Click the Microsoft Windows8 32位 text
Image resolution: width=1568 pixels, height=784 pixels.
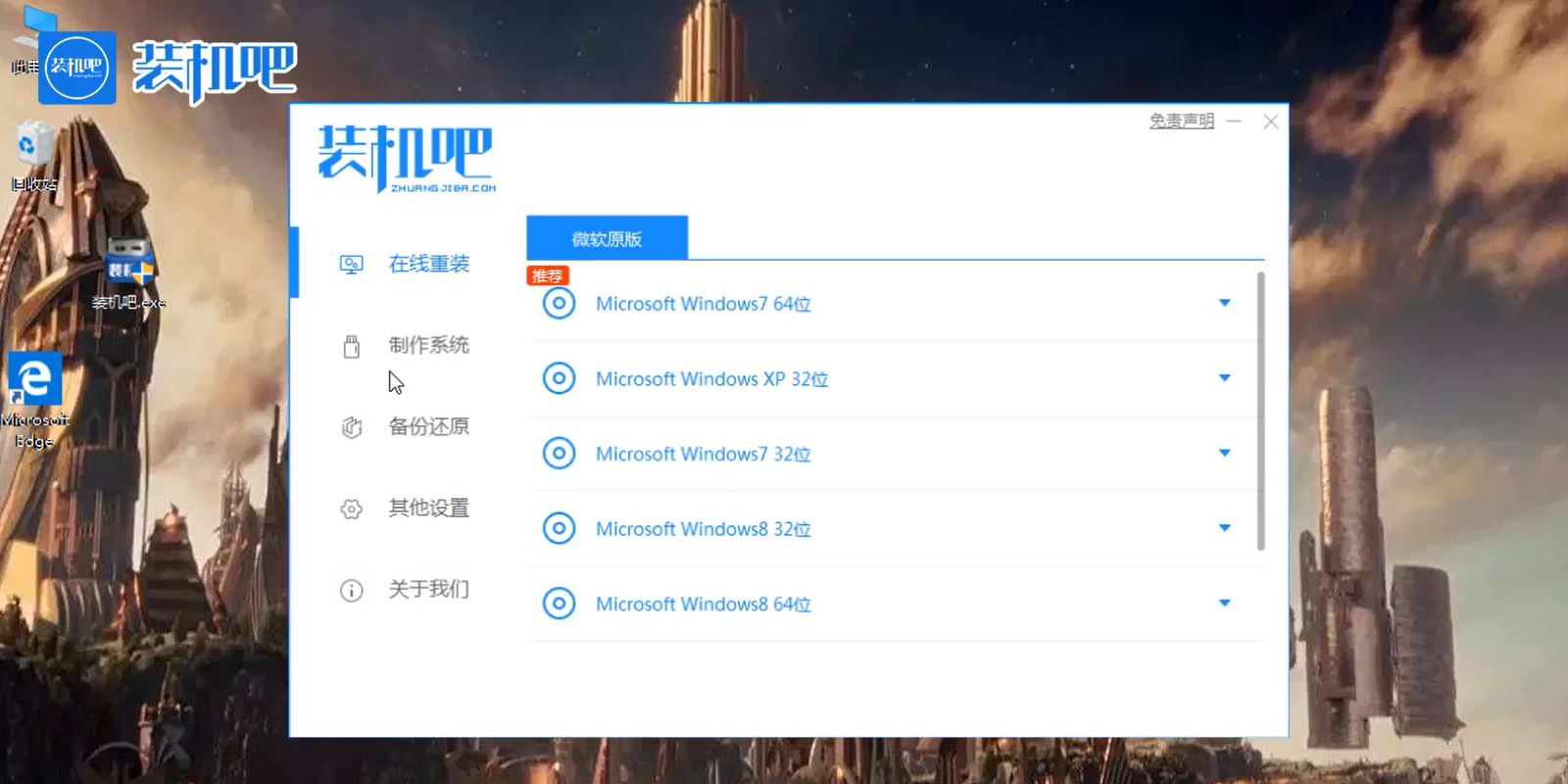pos(704,529)
